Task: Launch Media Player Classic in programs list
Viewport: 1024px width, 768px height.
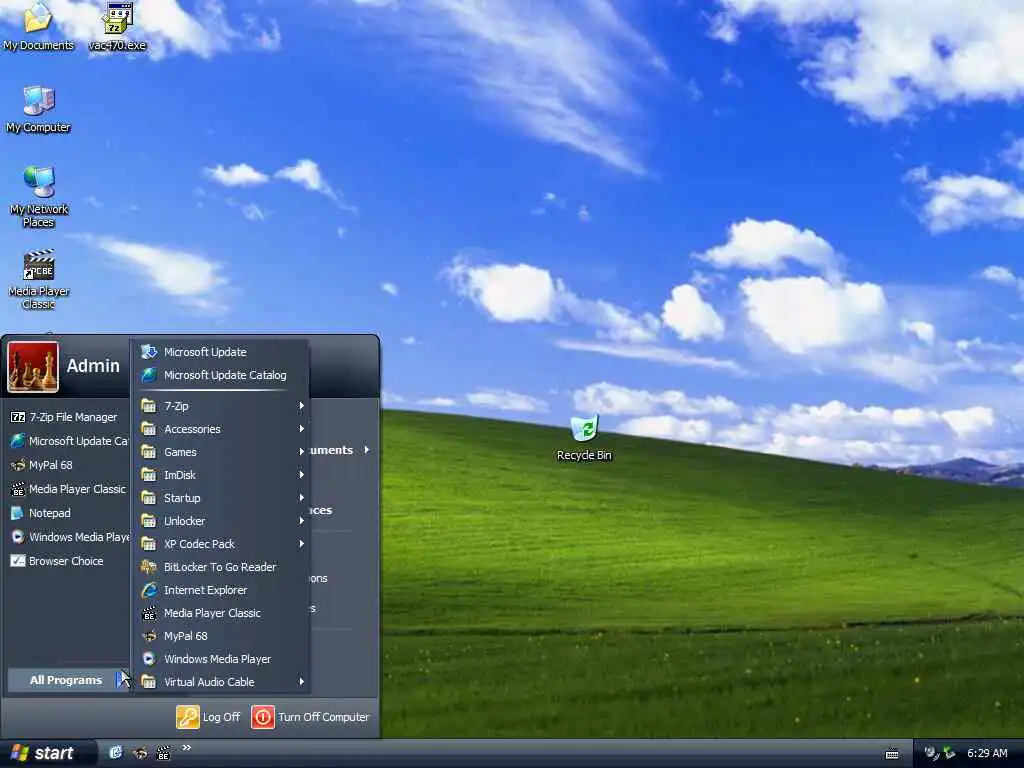Action: pyautogui.click(x=221, y=613)
